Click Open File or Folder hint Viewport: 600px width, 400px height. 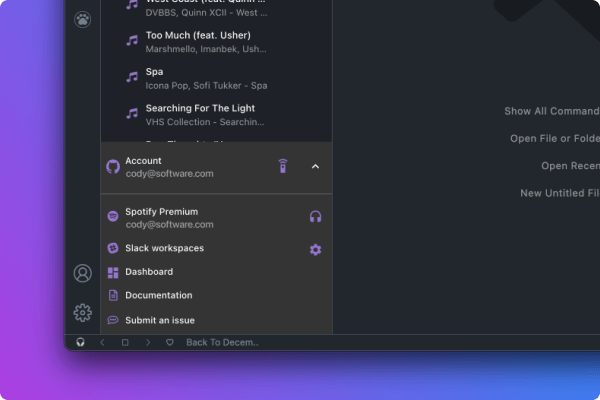(555, 138)
